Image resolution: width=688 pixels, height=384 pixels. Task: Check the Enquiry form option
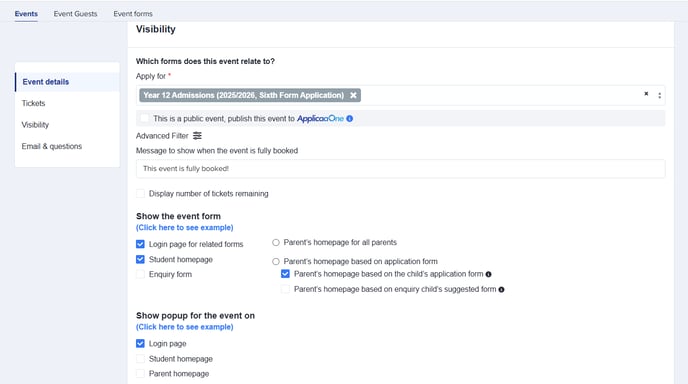[140, 274]
